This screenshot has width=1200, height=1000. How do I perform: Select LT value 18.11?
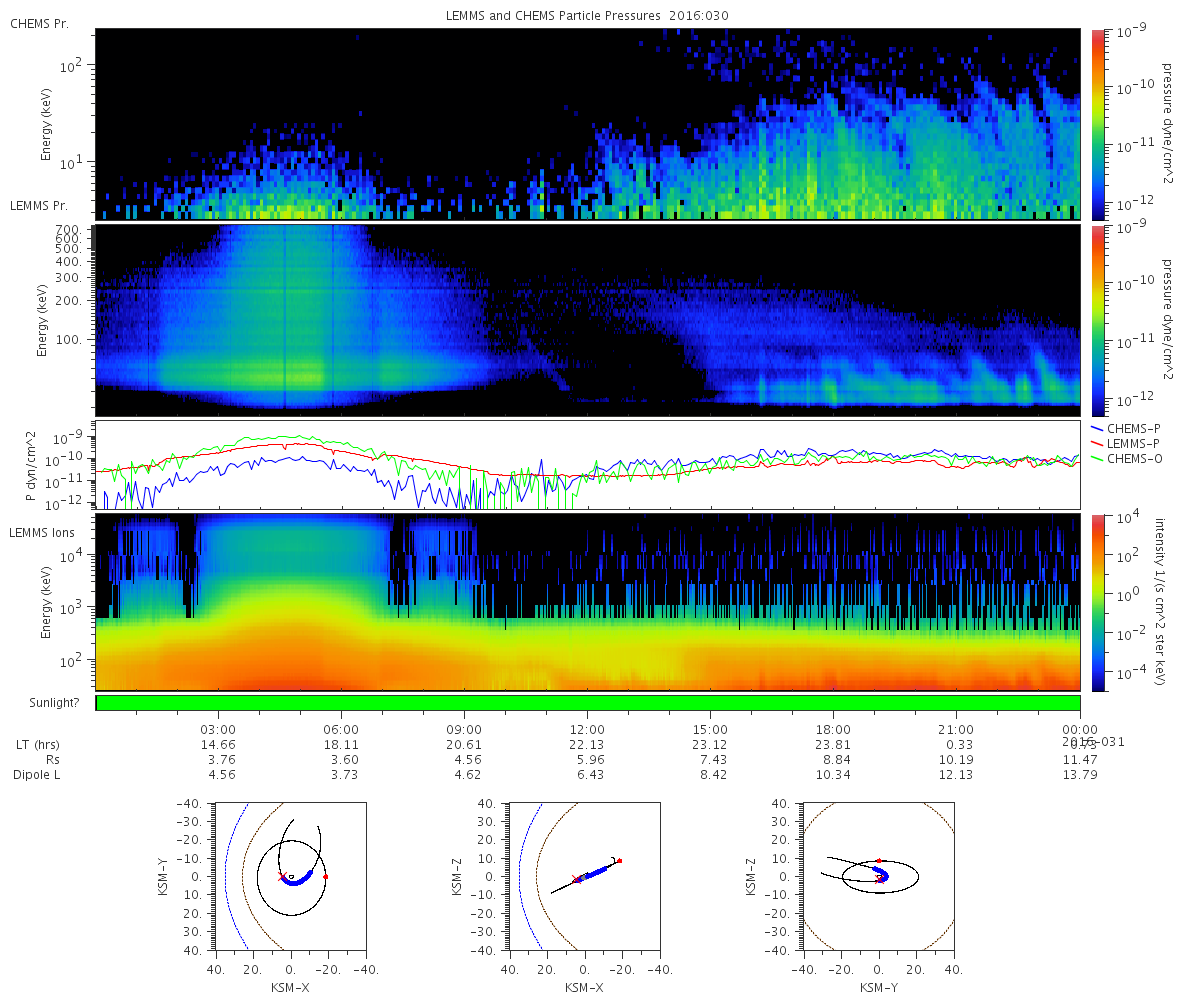pyautogui.click(x=341, y=745)
